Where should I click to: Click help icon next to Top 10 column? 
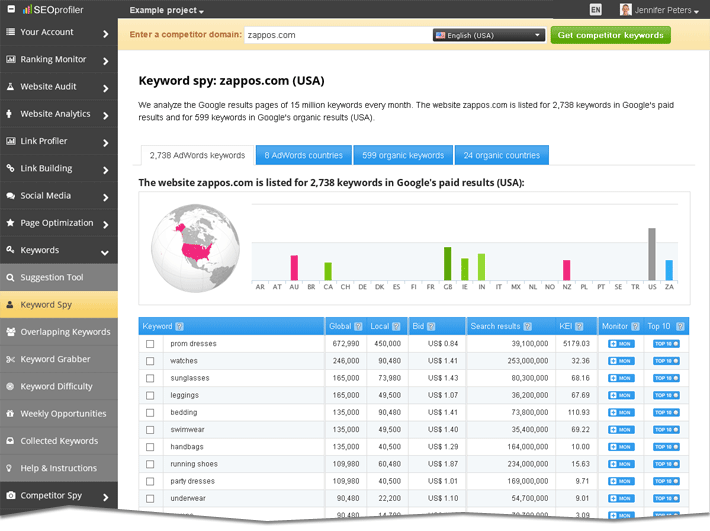pos(680,326)
